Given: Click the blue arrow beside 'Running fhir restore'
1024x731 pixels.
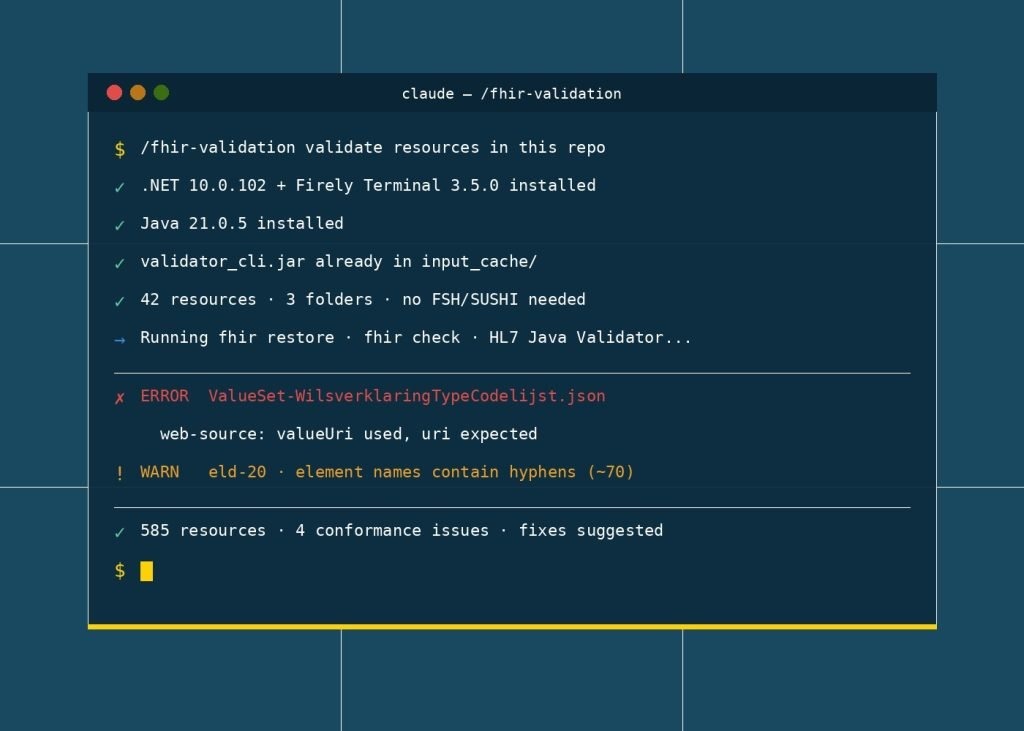Looking at the screenshot, I should [x=120, y=340].
